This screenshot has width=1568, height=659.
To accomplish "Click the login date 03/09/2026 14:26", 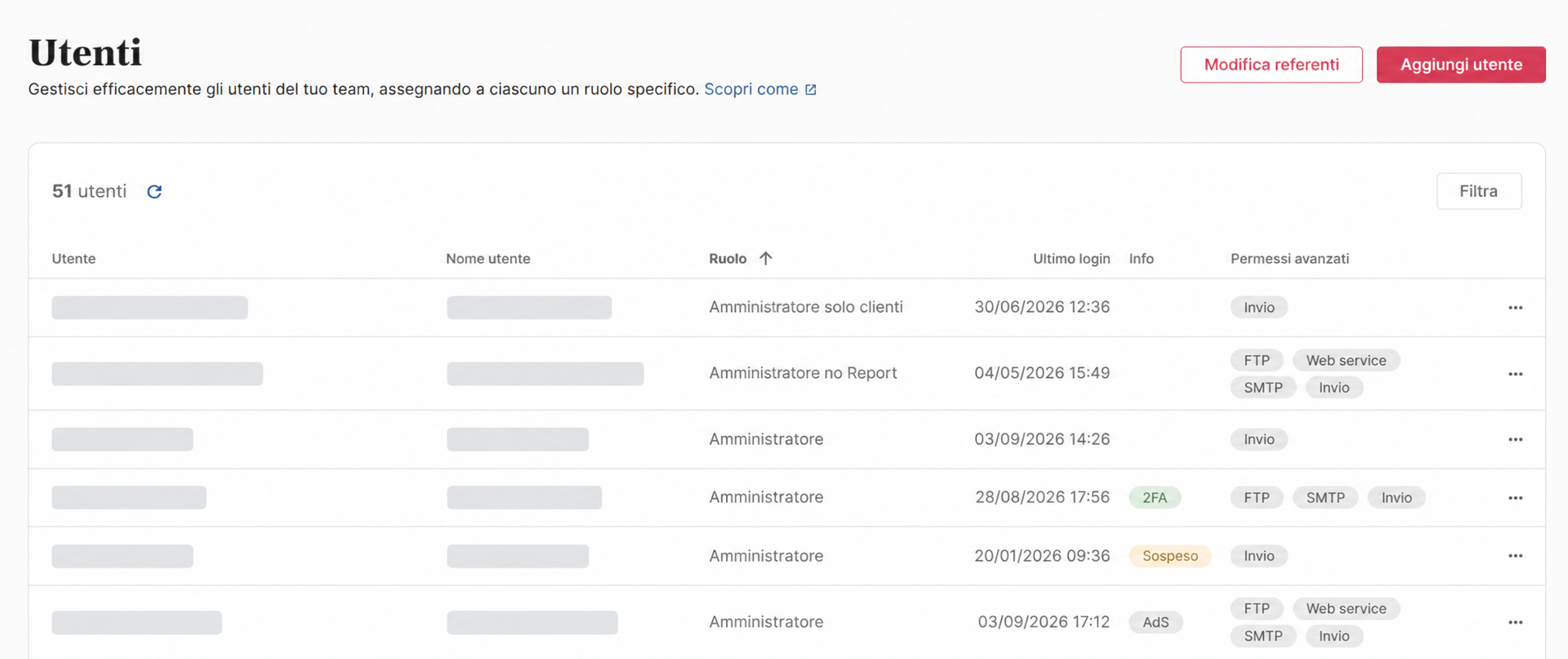I will pyautogui.click(x=1042, y=439).
